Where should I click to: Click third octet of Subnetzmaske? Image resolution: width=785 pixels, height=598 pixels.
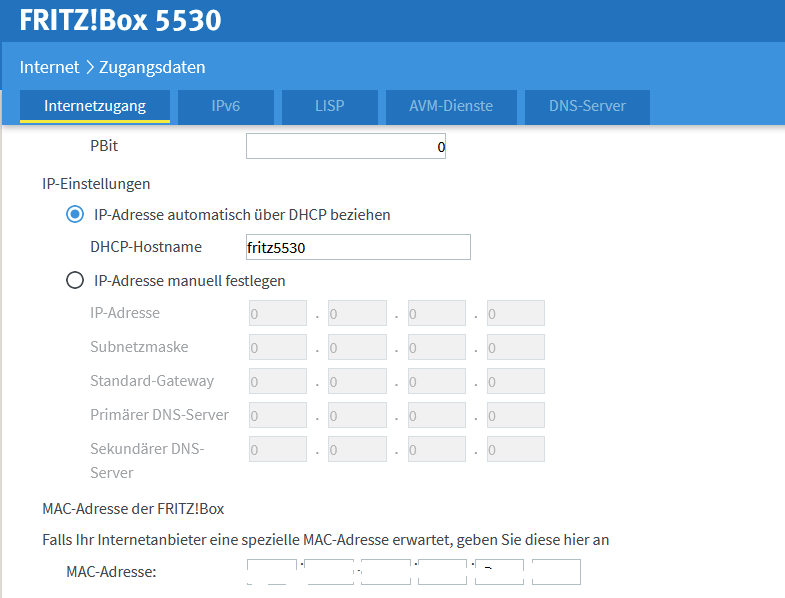pyautogui.click(x=437, y=347)
